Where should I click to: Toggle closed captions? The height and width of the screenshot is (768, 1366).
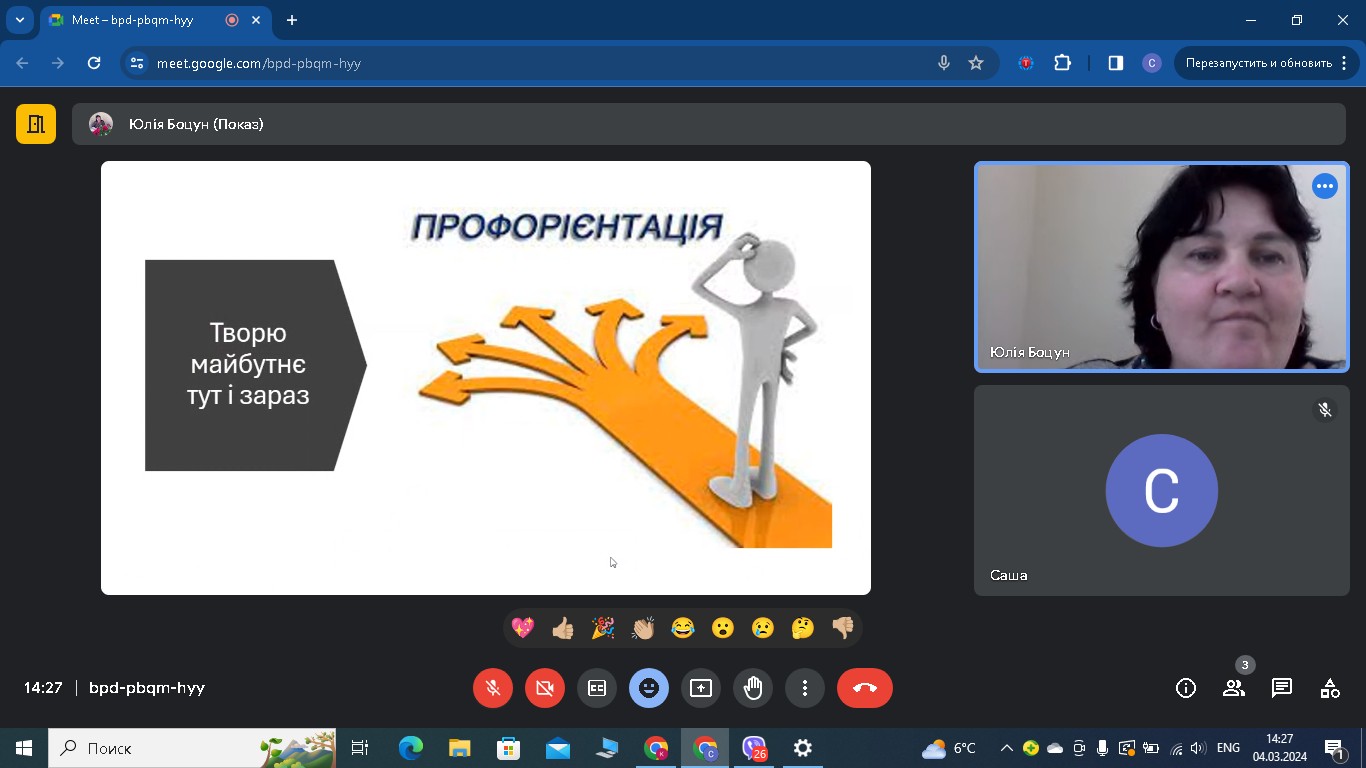pos(597,688)
